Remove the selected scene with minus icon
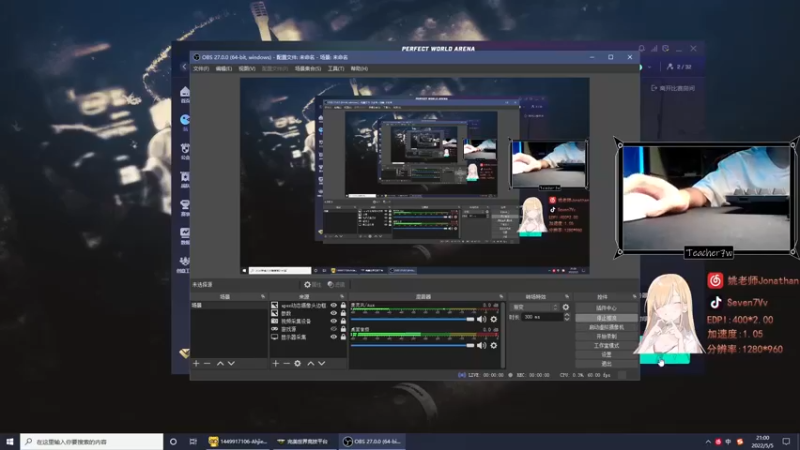The height and width of the screenshot is (450, 800). click(207, 363)
